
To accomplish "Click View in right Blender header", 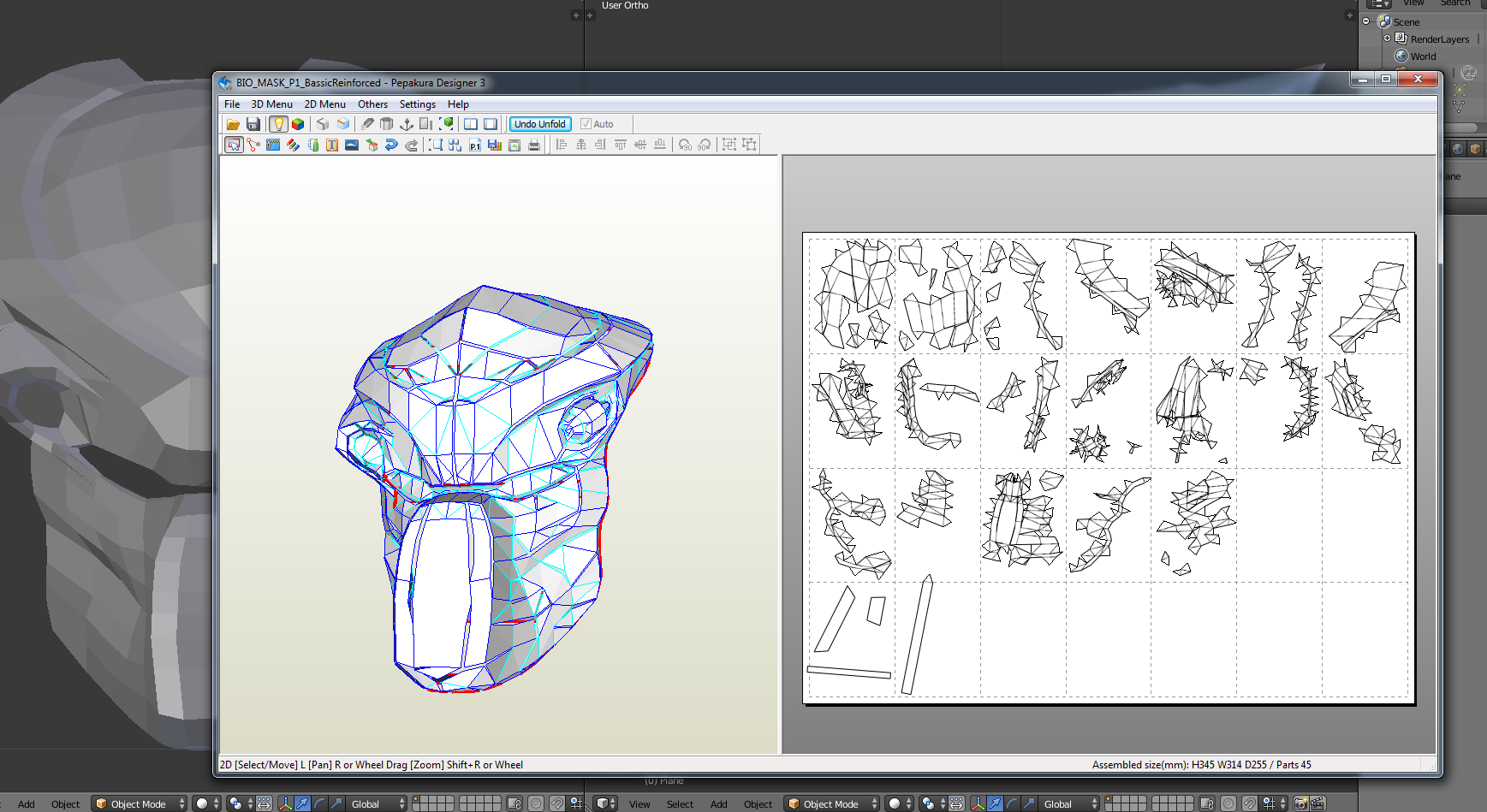I will (x=639, y=804).
